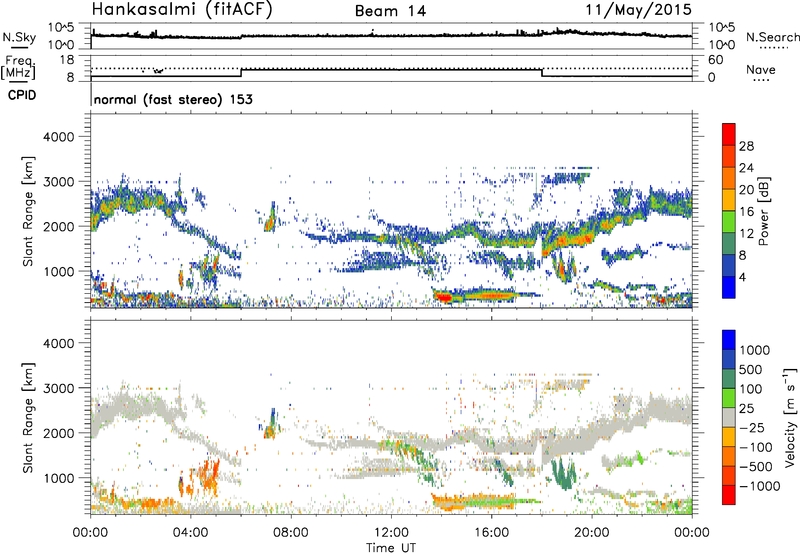Click the 2000 tick label in power panel
The height and width of the screenshot is (554, 800).
[x=58, y=226]
